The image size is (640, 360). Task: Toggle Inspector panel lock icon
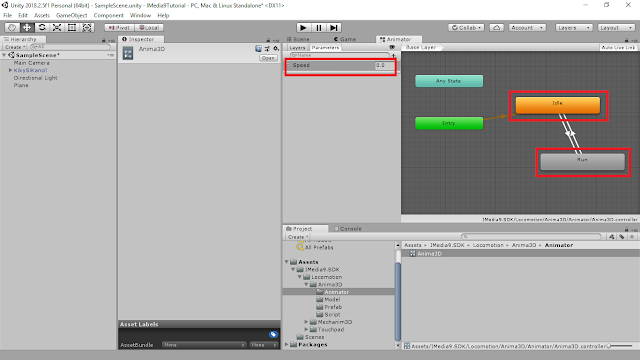pos(268,40)
